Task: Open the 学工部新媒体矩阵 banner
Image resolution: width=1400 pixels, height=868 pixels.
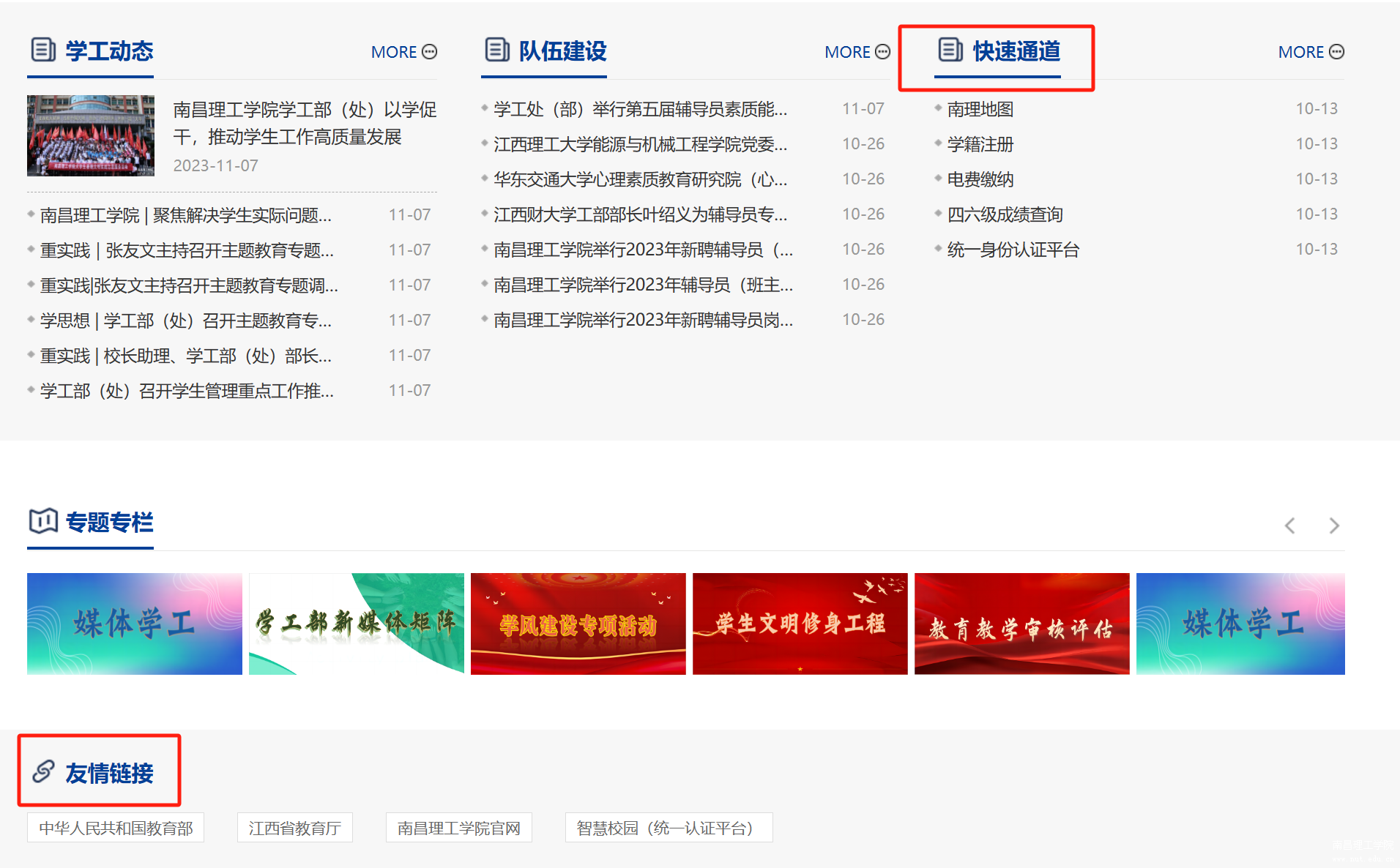Action: 356,624
